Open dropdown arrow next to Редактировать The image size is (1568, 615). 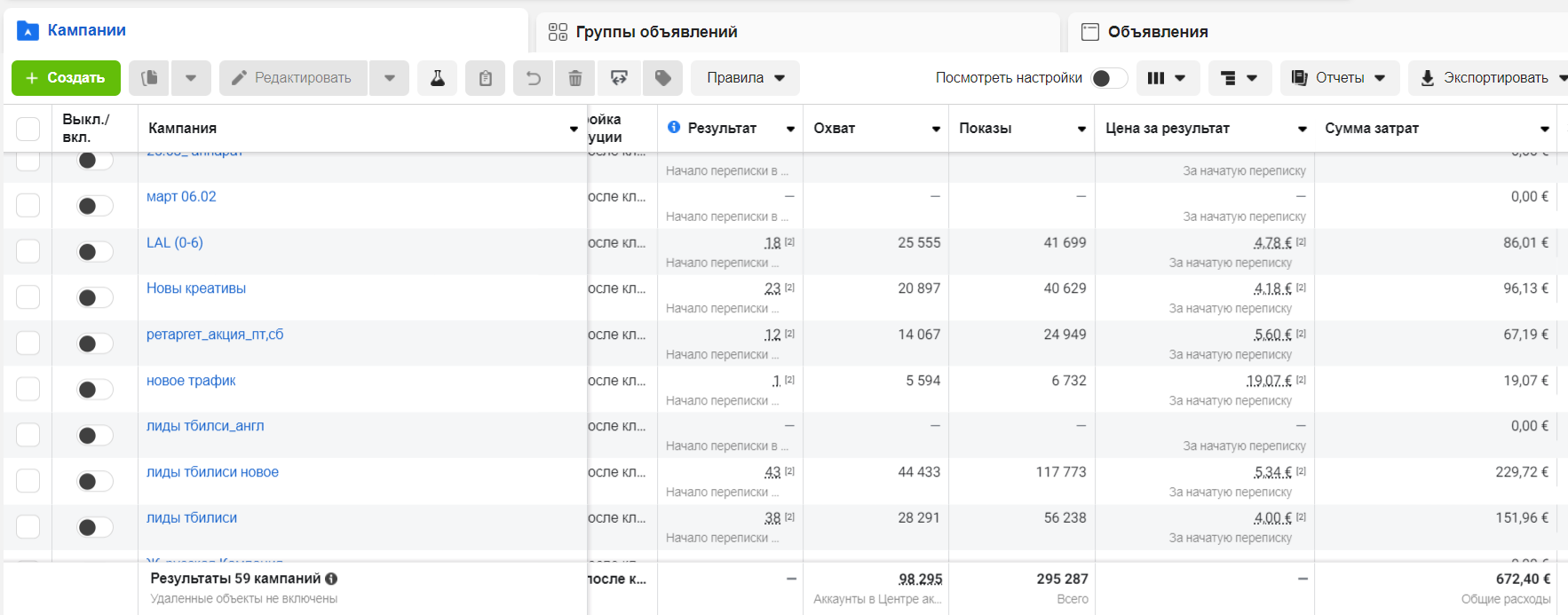(390, 78)
